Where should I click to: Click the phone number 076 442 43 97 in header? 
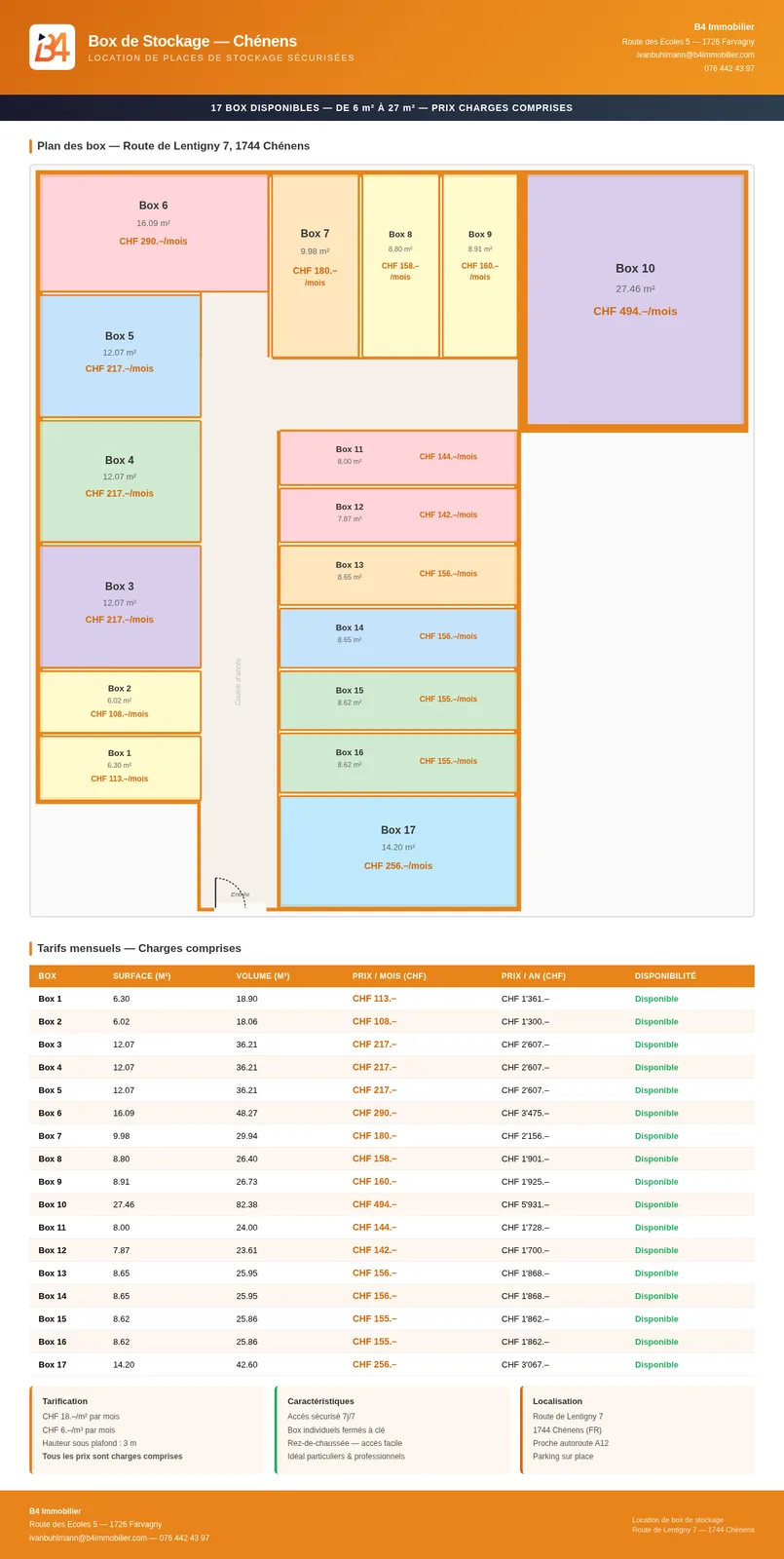click(729, 68)
